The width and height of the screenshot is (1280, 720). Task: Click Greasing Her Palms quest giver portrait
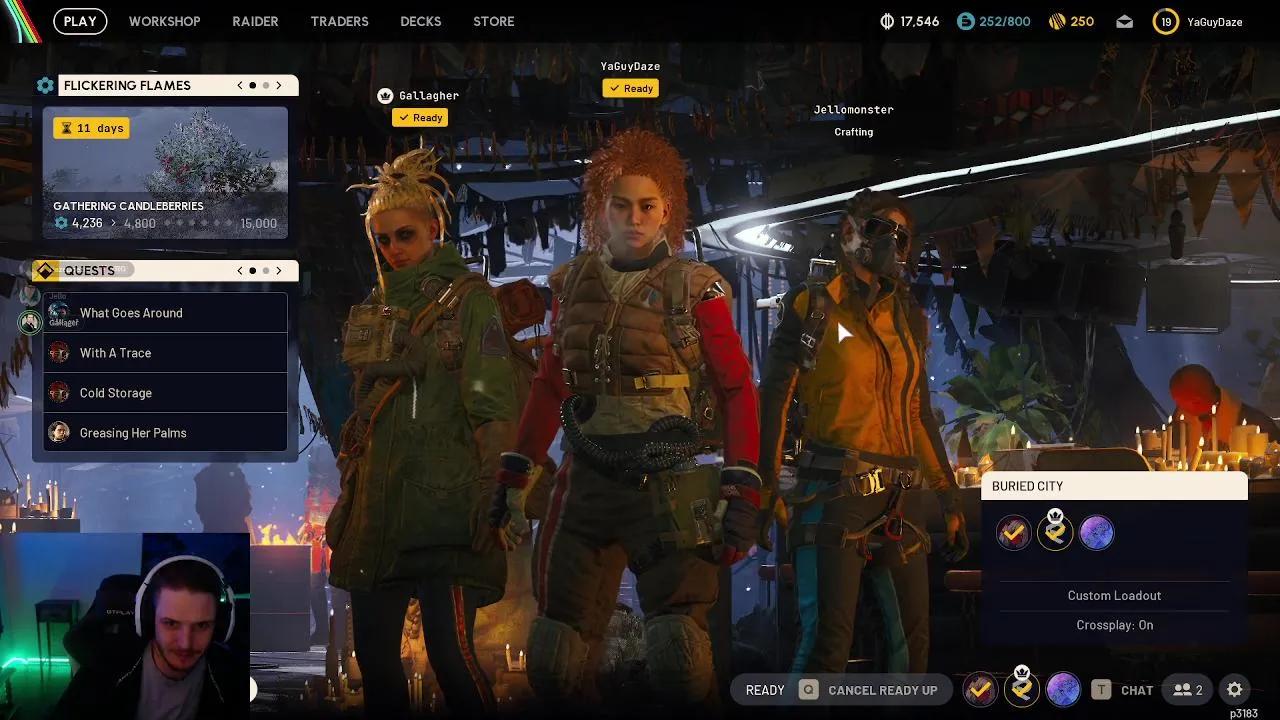tap(59, 432)
